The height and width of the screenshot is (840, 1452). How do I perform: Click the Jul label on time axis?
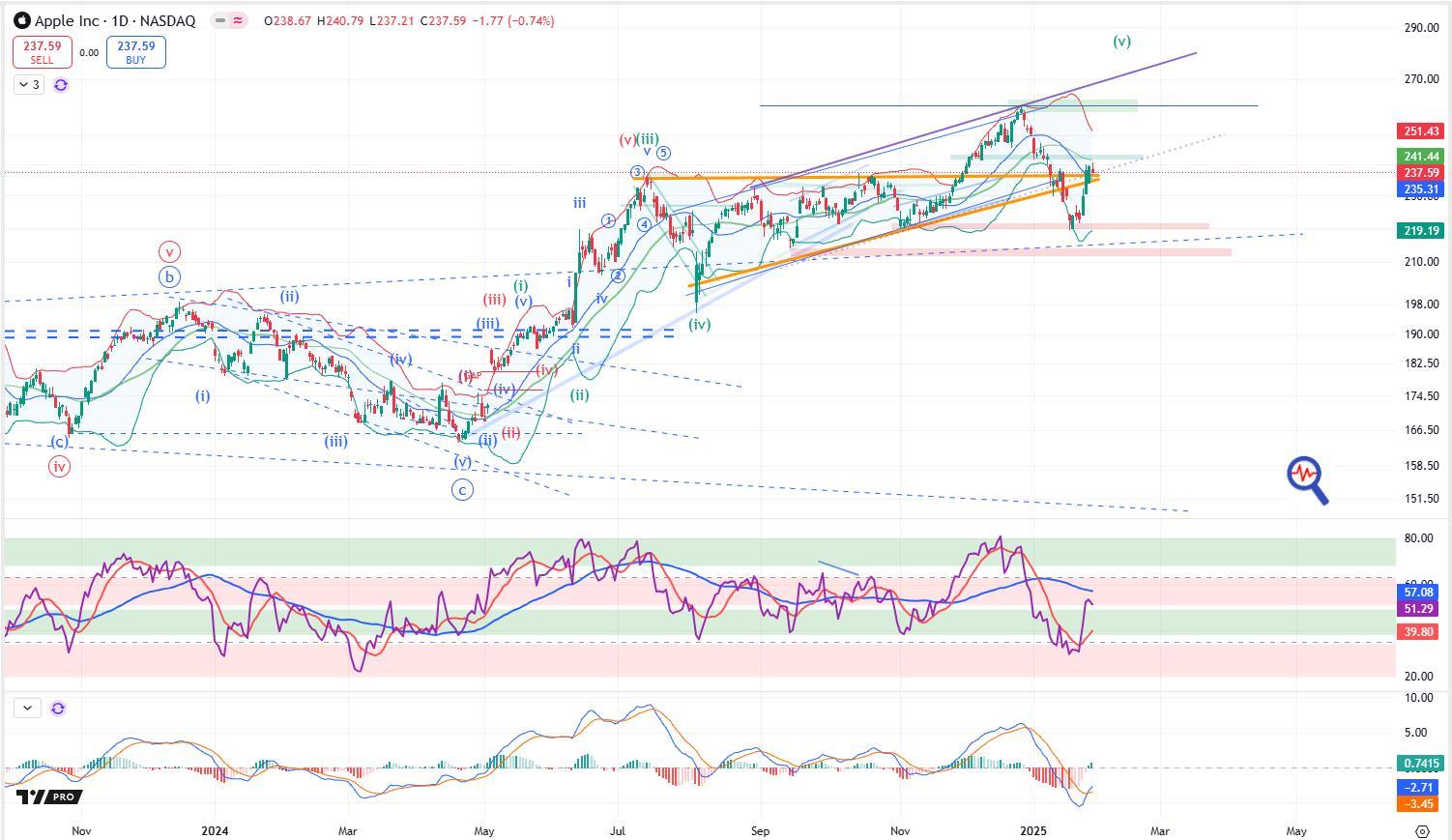pyautogui.click(x=619, y=830)
